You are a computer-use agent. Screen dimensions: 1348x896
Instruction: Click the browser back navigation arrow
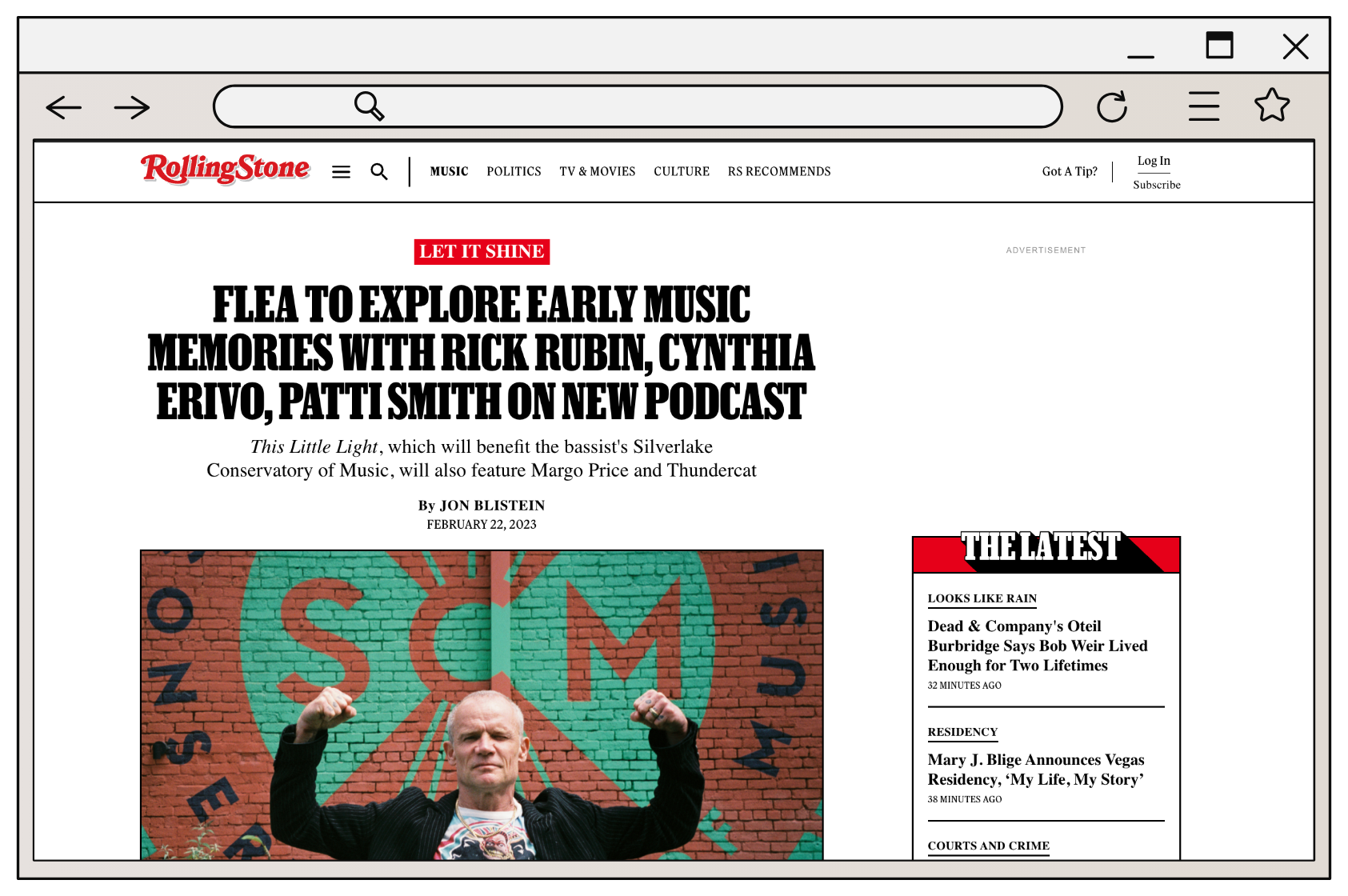pos(63,106)
